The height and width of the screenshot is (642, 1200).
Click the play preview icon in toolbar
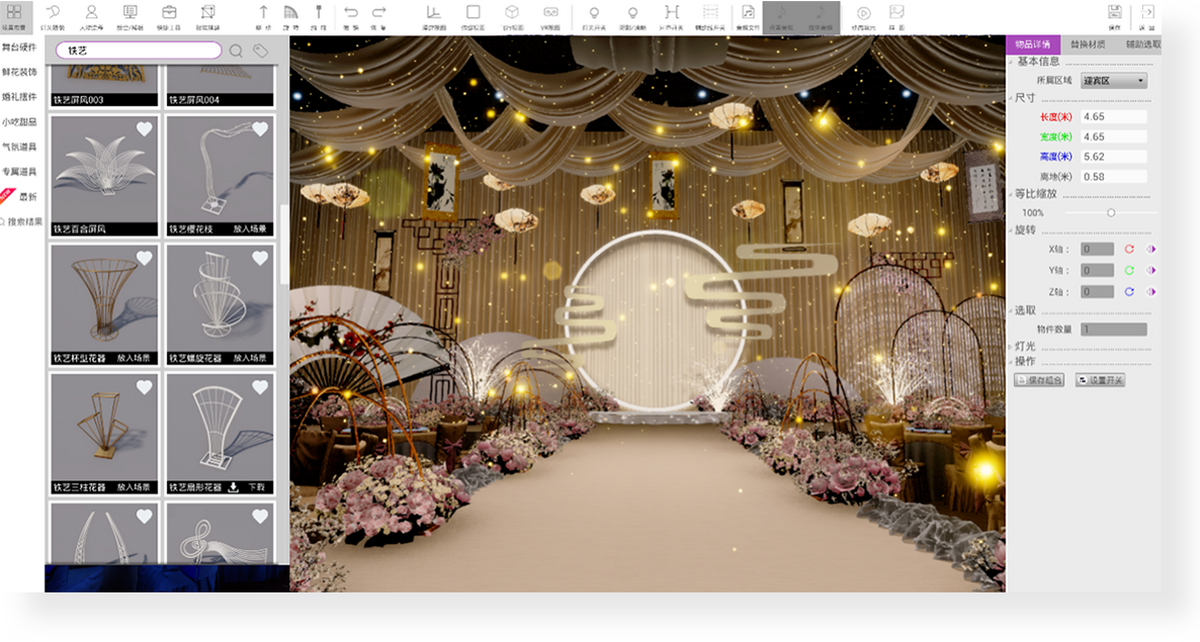[x=863, y=13]
